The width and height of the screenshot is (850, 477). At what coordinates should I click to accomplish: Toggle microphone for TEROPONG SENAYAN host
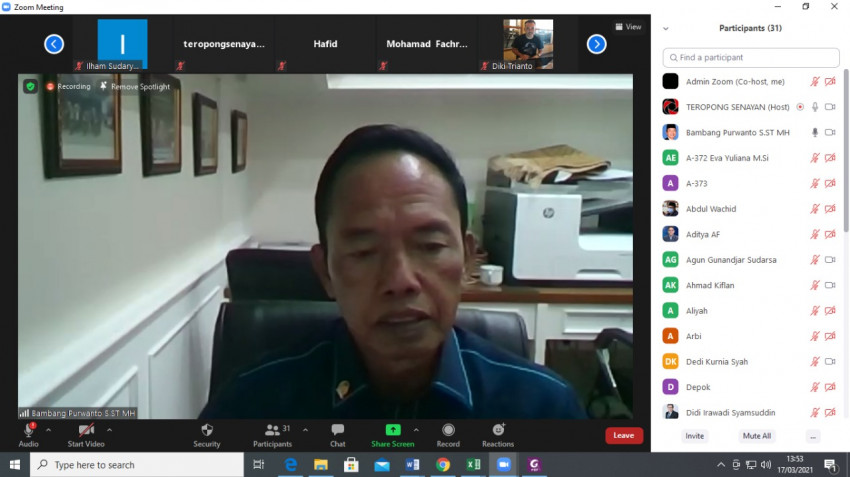(815, 107)
